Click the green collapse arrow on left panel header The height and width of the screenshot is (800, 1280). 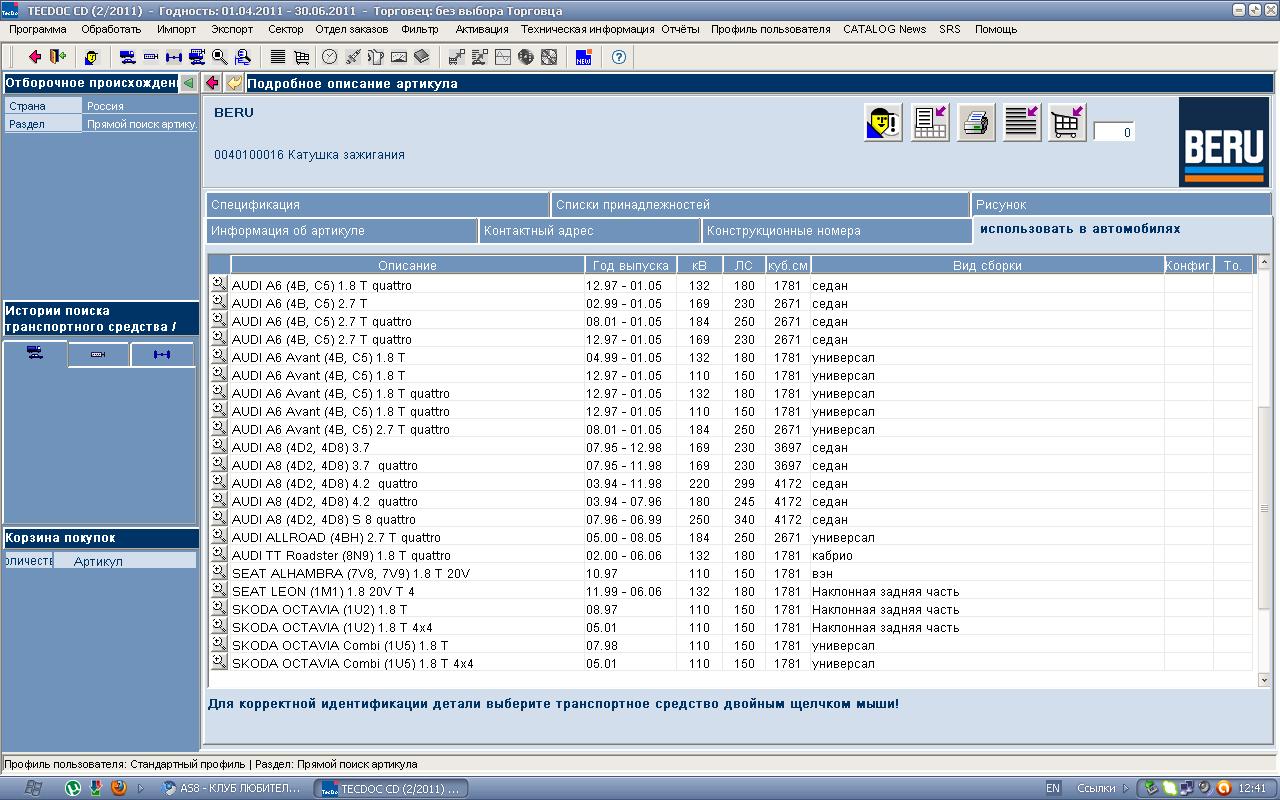tap(189, 83)
